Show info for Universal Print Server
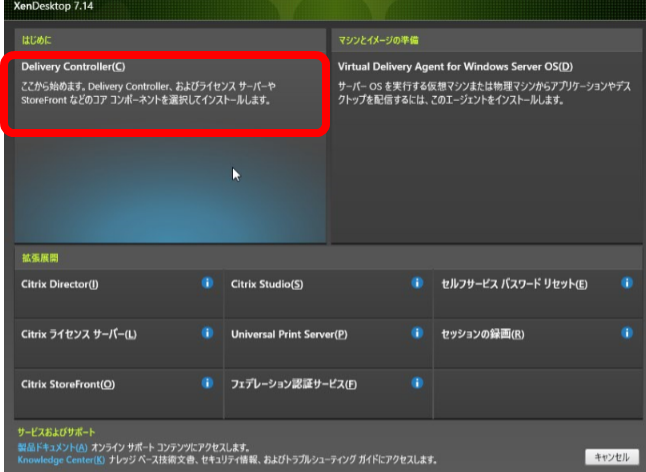This screenshot has width=646, height=472. (417, 333)
